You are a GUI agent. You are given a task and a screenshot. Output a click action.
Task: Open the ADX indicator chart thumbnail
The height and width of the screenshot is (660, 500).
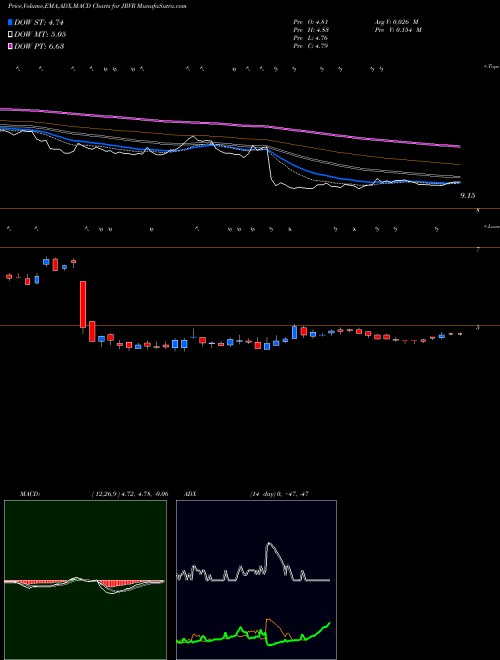tap(256, 580)
